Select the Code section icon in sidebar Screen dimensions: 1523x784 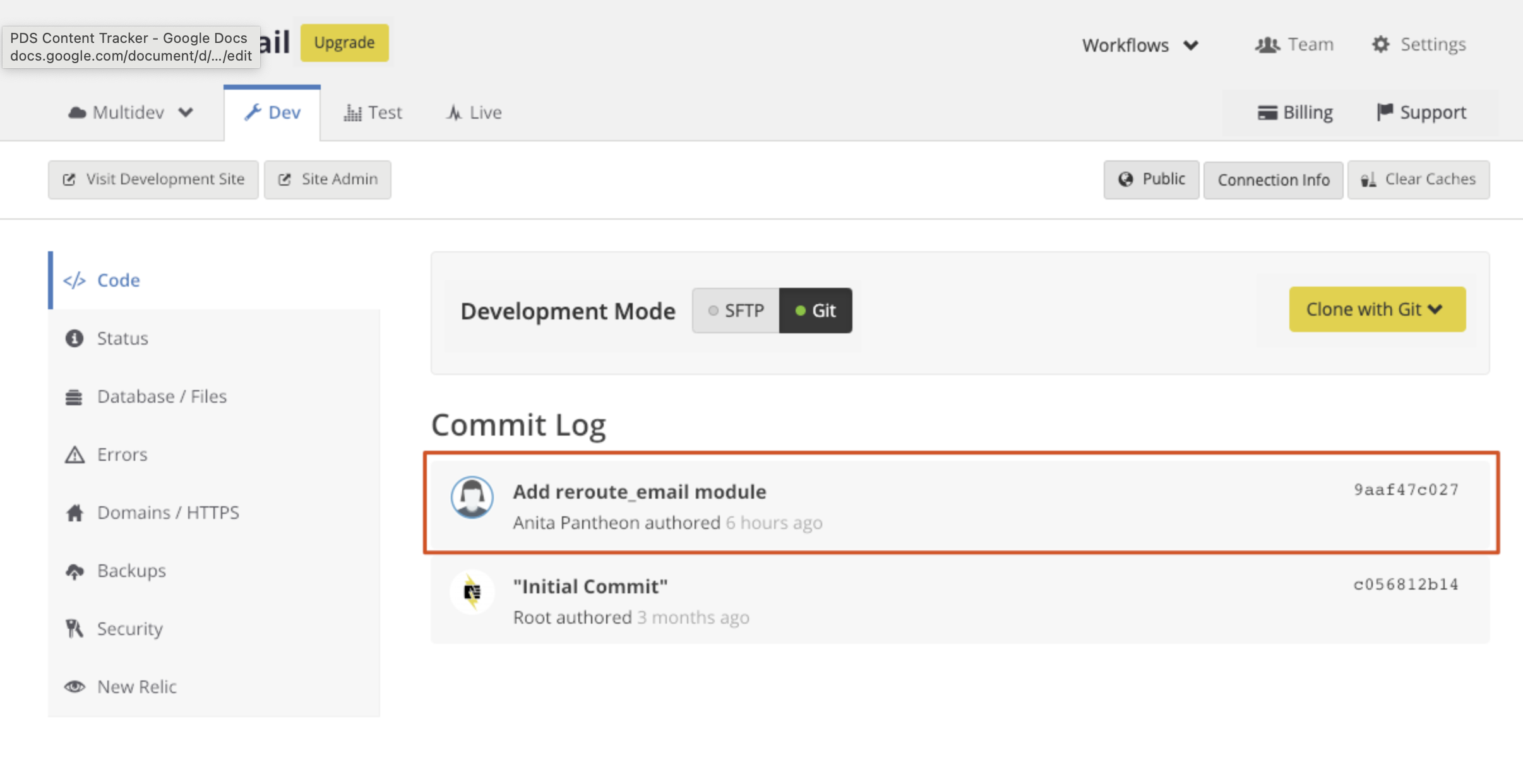tap(74, 280)
